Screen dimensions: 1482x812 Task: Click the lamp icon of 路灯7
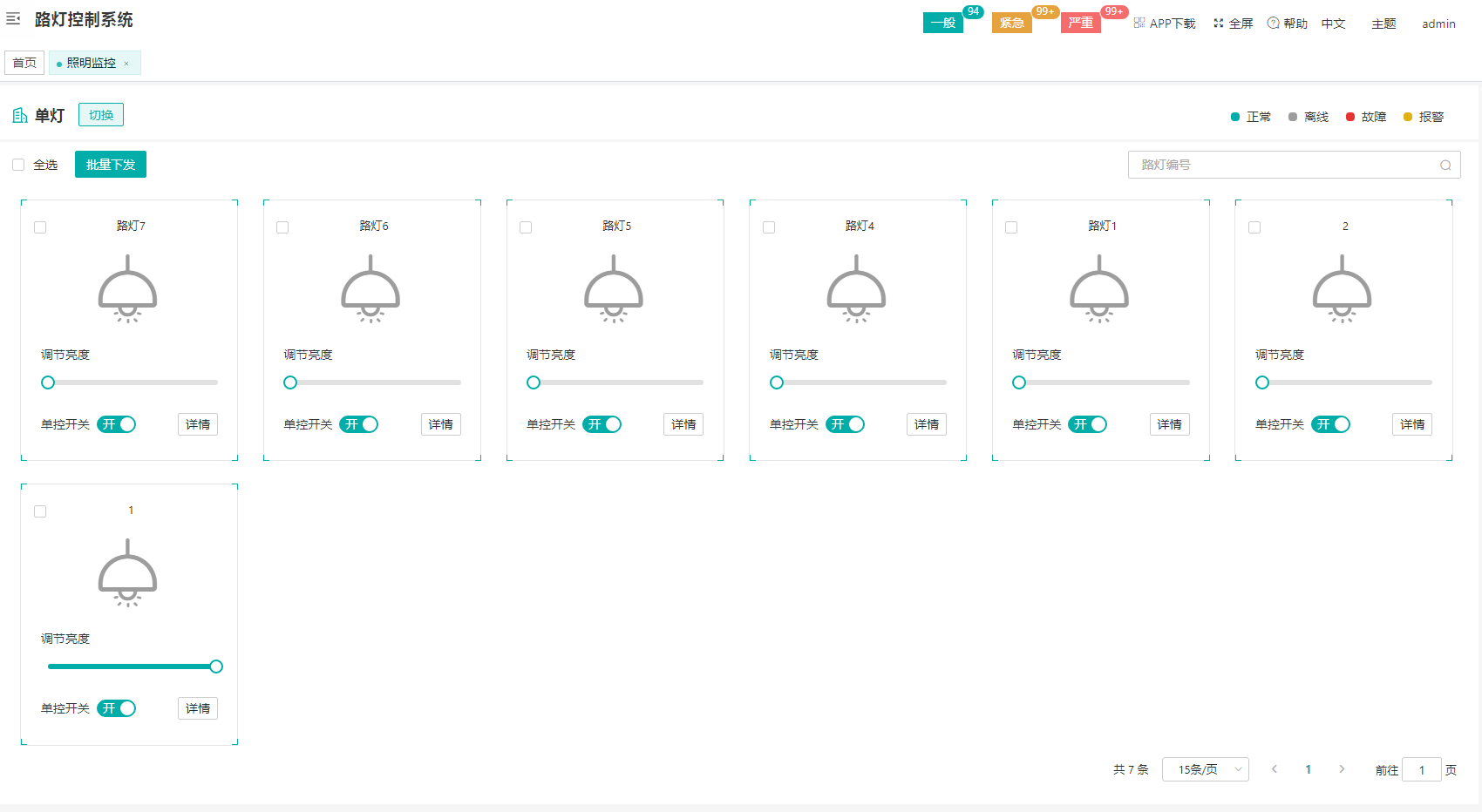pyautogui.click(x=128, y=288)
